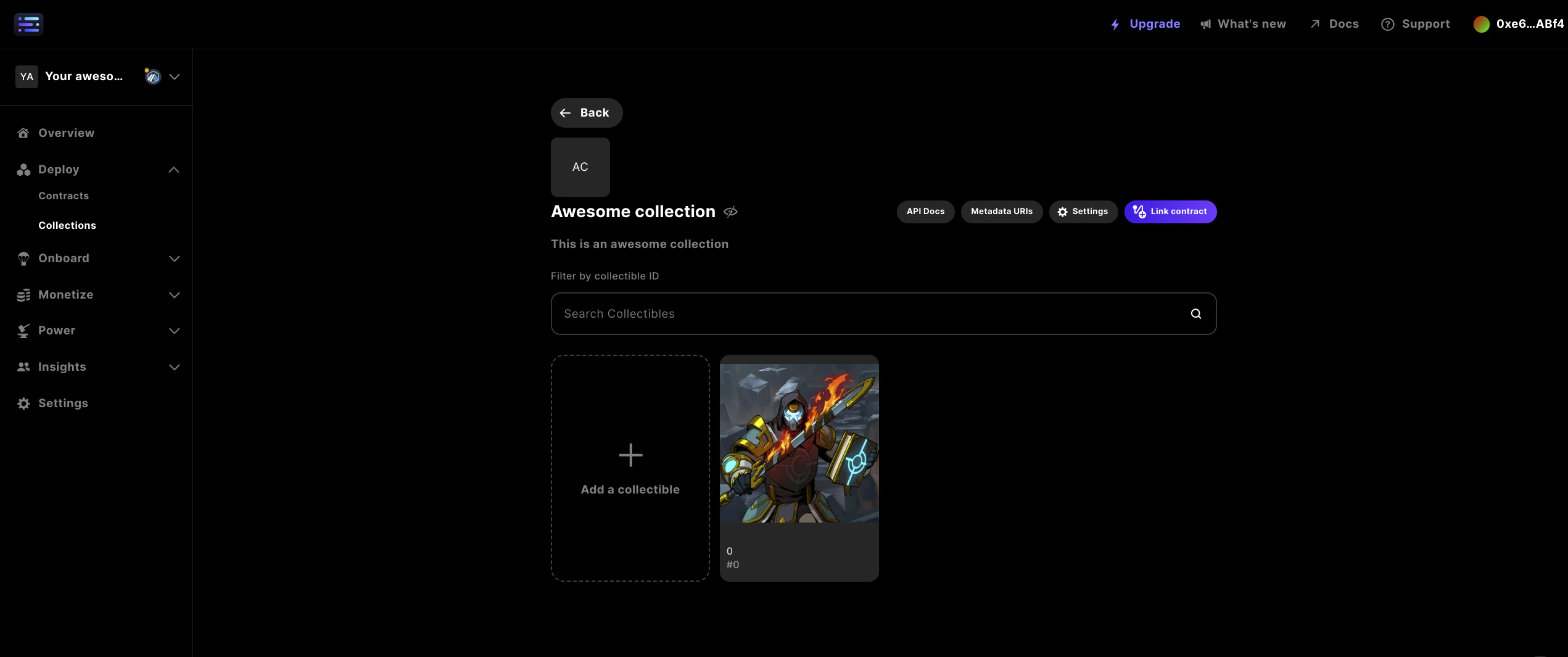This screenshot has width=1568, height=657.
Task: Open the Overview page from sidebar
Action: point(65,133)
